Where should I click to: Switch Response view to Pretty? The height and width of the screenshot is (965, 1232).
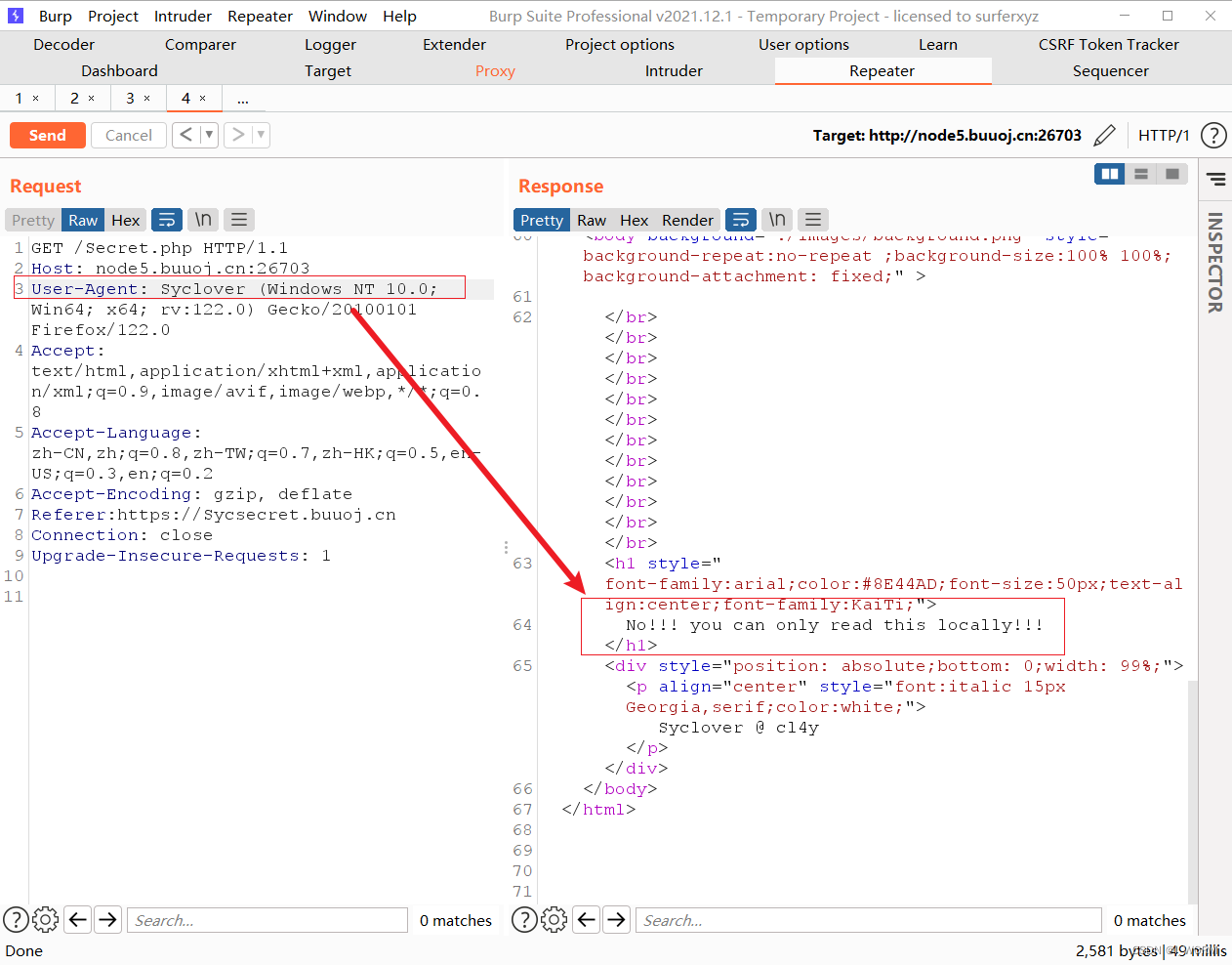pyautogui.click(x=542, y=220)
